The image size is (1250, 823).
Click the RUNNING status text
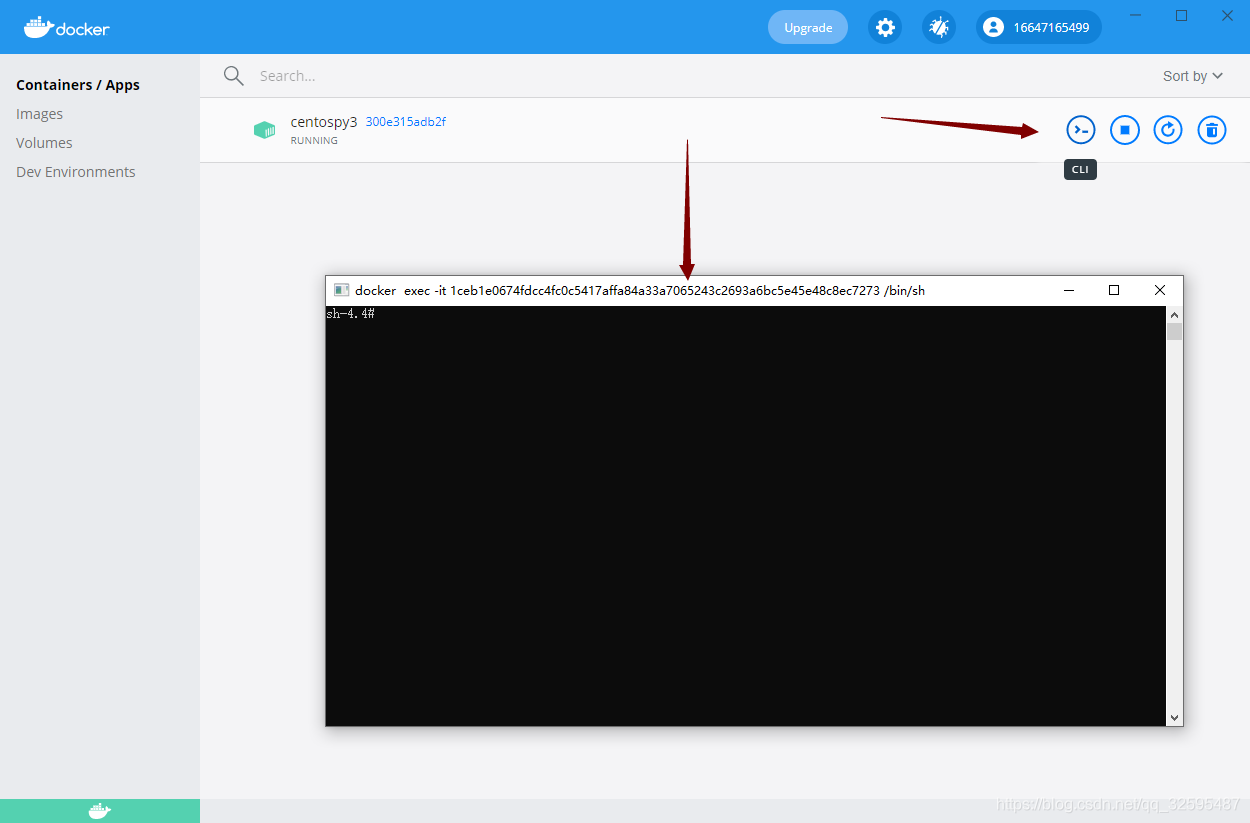coord(314,141)
